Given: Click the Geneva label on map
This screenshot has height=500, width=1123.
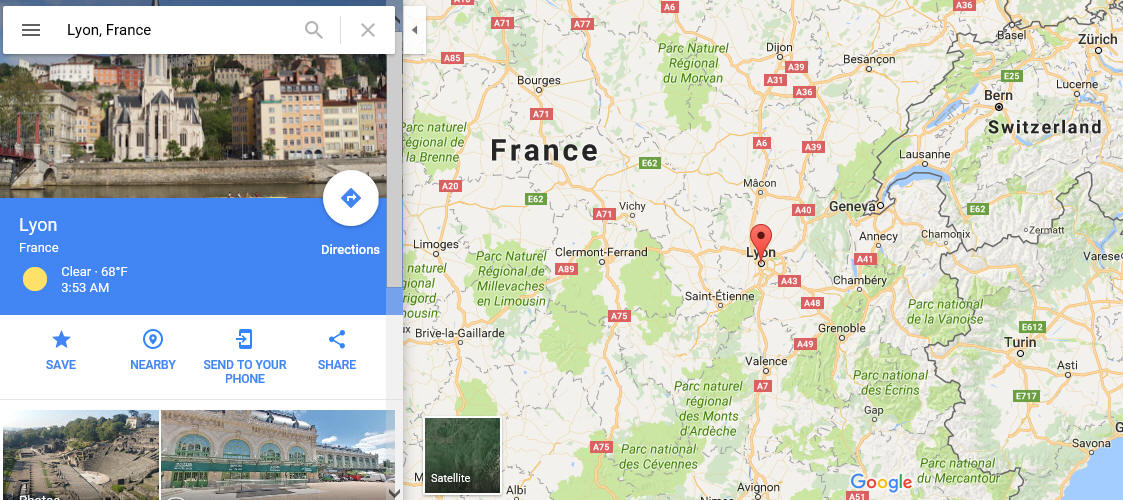Looking at the screenshot, I should click(x=852, y=207).
